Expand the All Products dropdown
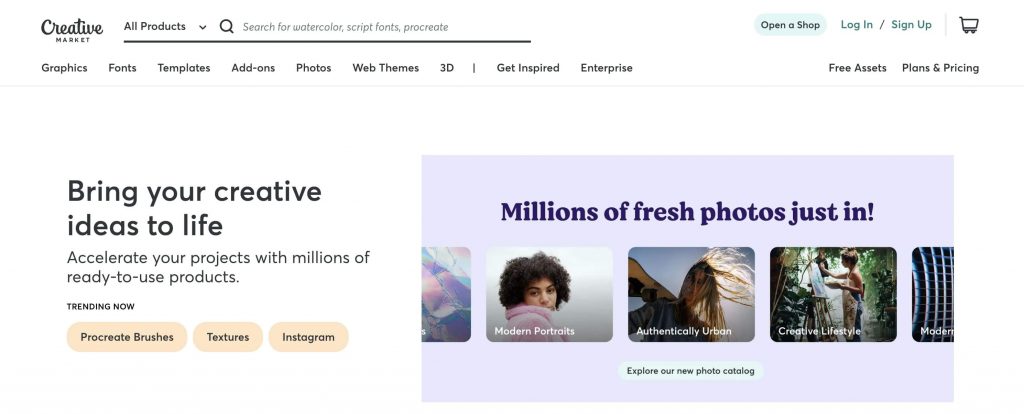This screenshot has height=414, width=1024. pyautogui.click(x=165, y=27)
